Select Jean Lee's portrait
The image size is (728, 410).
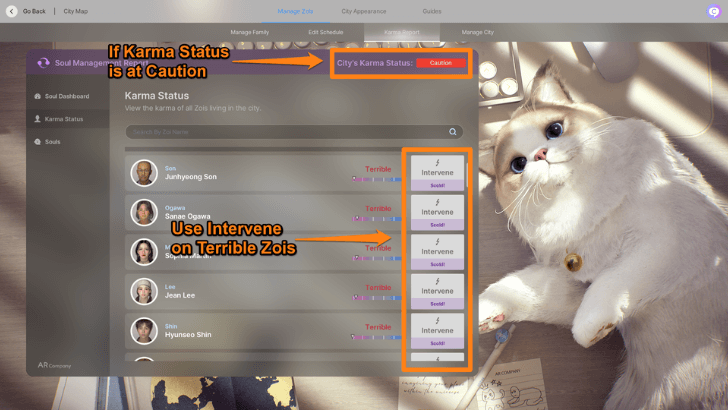tap(144, 291)
